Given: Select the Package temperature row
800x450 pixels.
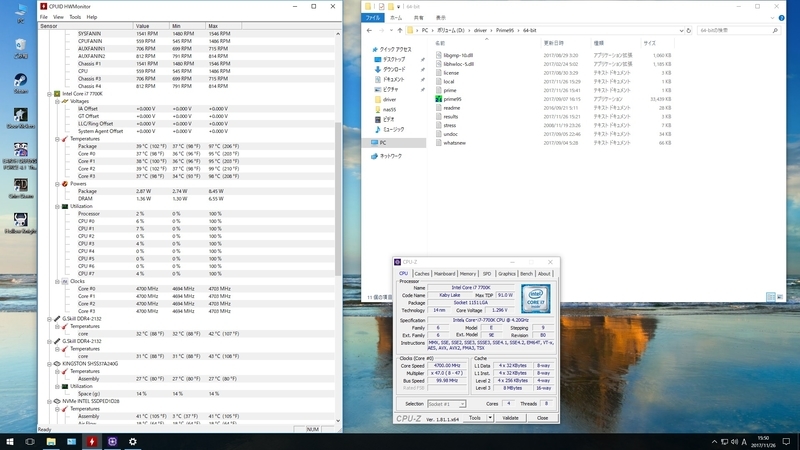Looking at the screenshot, I should [x=187, y=146].
